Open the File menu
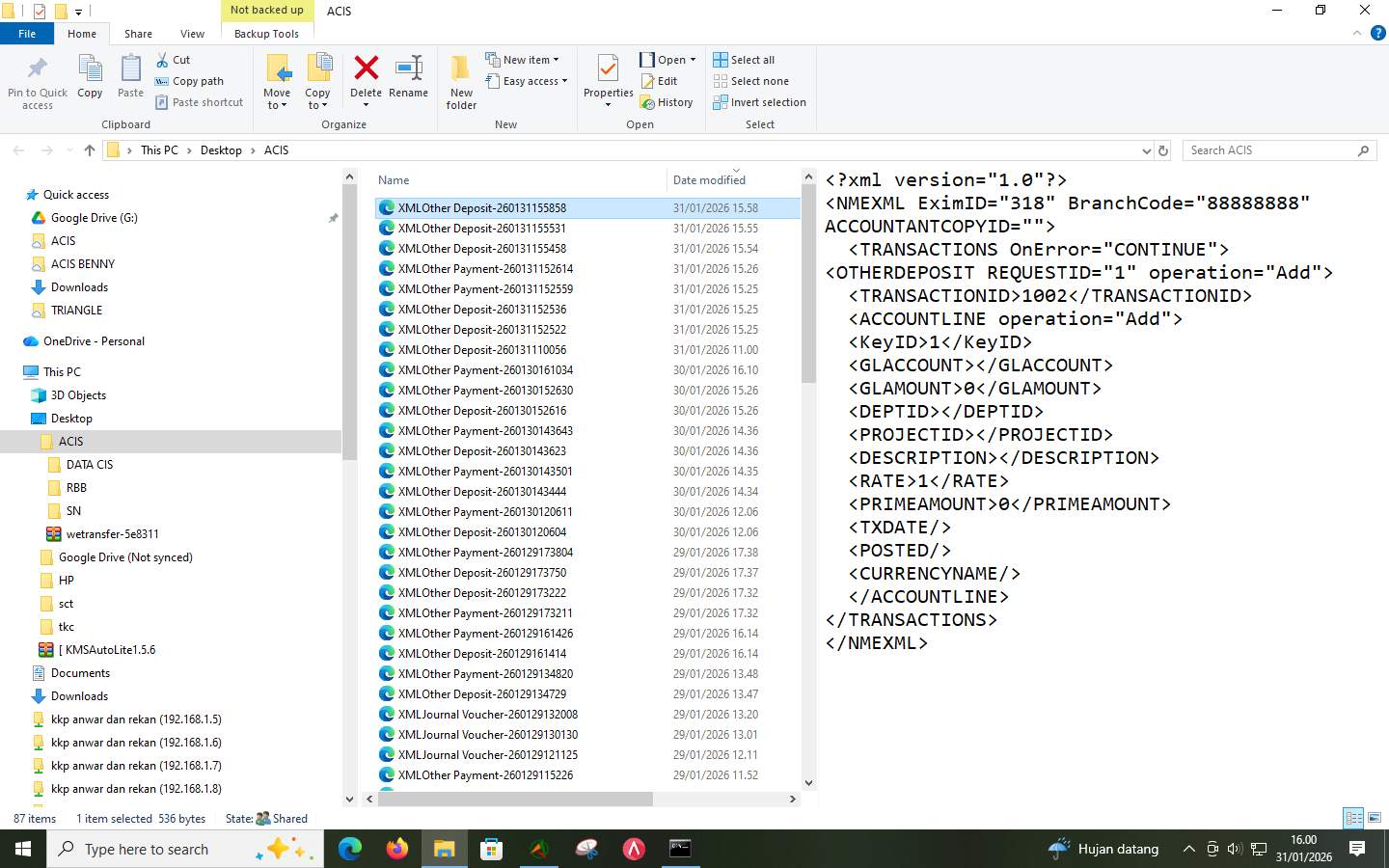Viewport: 1389px width, 868px height. click(x=27, y=33)
